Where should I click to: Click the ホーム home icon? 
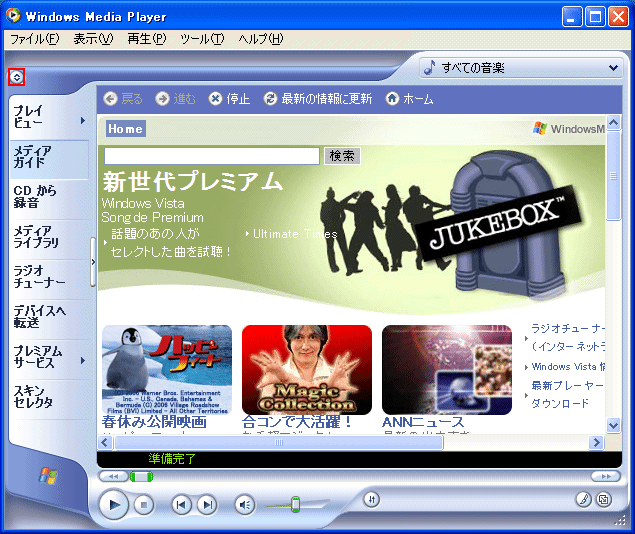pos(392,98)
